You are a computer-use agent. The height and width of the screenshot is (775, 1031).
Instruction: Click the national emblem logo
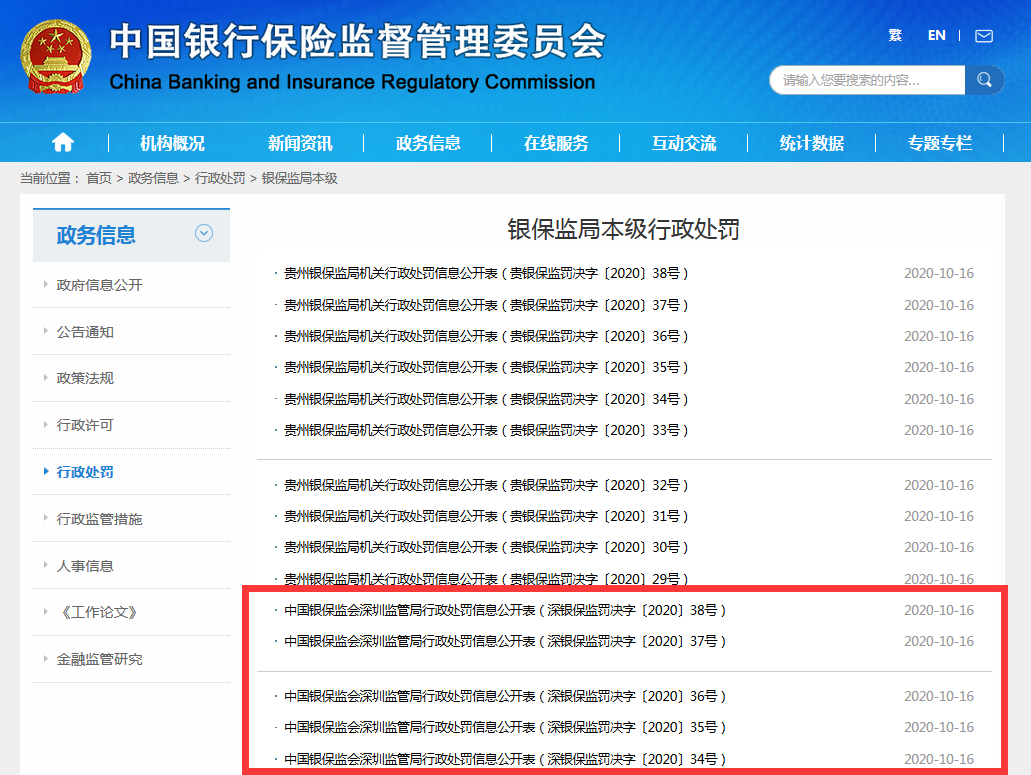pos(56,57)
